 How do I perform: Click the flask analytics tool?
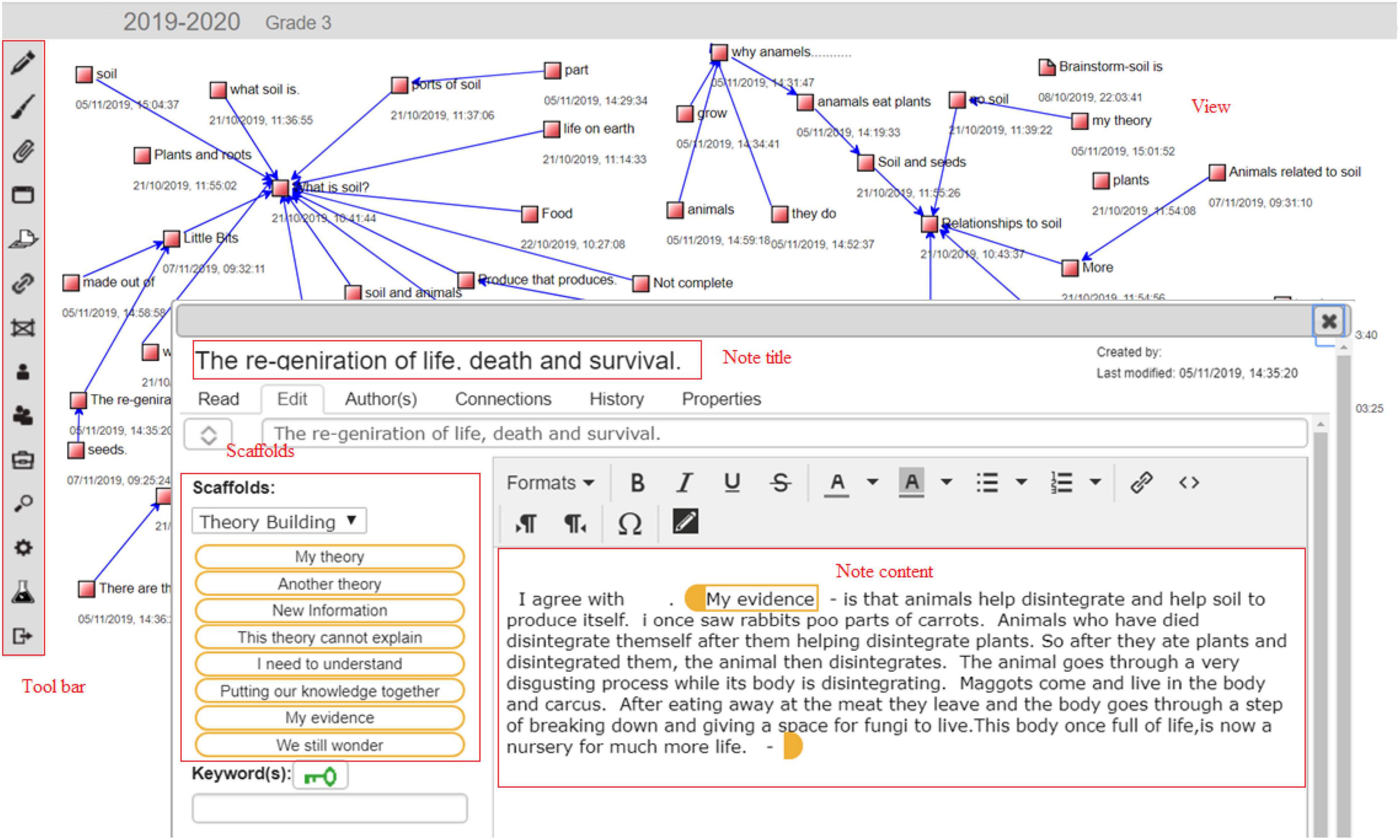click(x=23, y=591)
